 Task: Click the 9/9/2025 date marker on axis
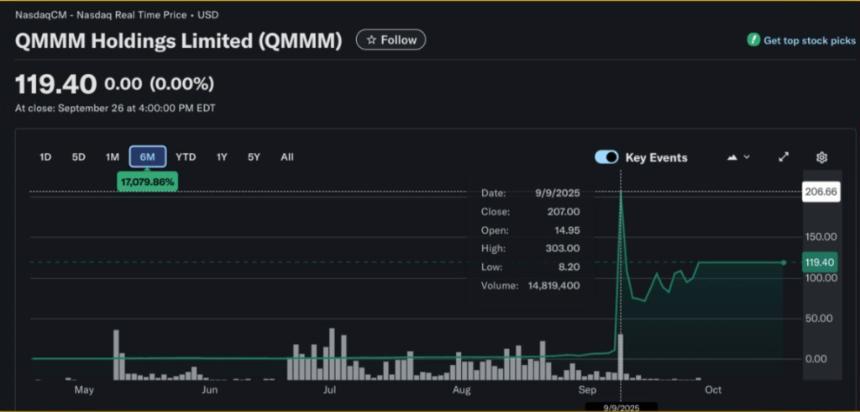(x=621, y=408)
